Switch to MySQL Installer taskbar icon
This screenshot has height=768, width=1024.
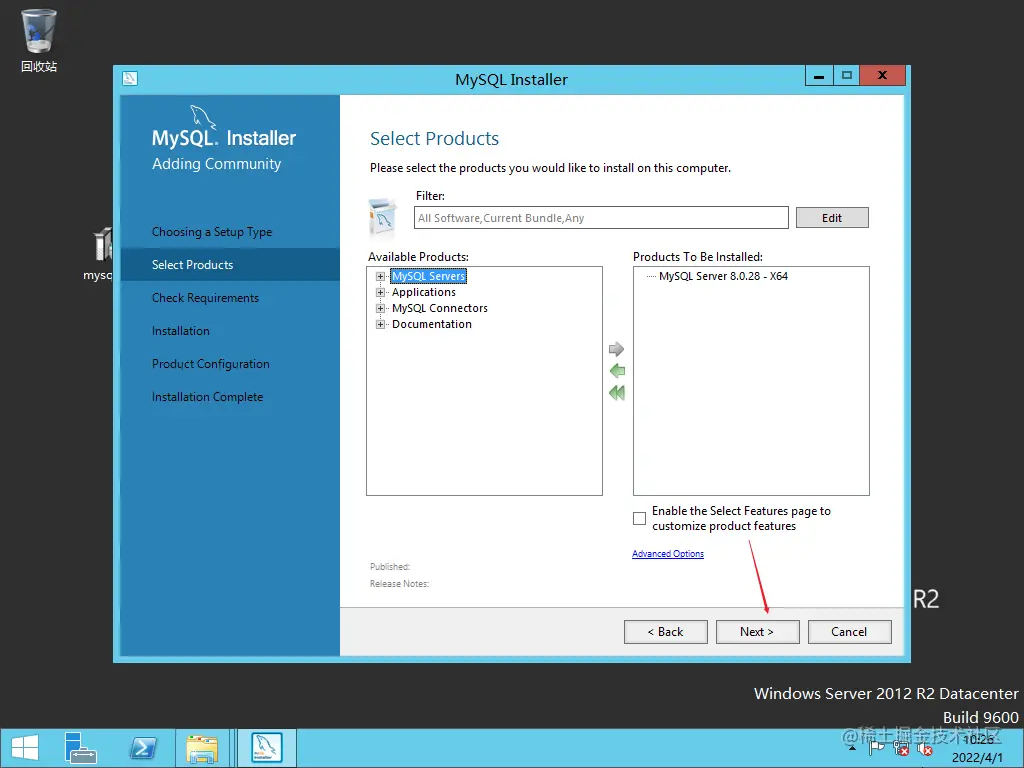pyautogui.click(x=267, y=748)
